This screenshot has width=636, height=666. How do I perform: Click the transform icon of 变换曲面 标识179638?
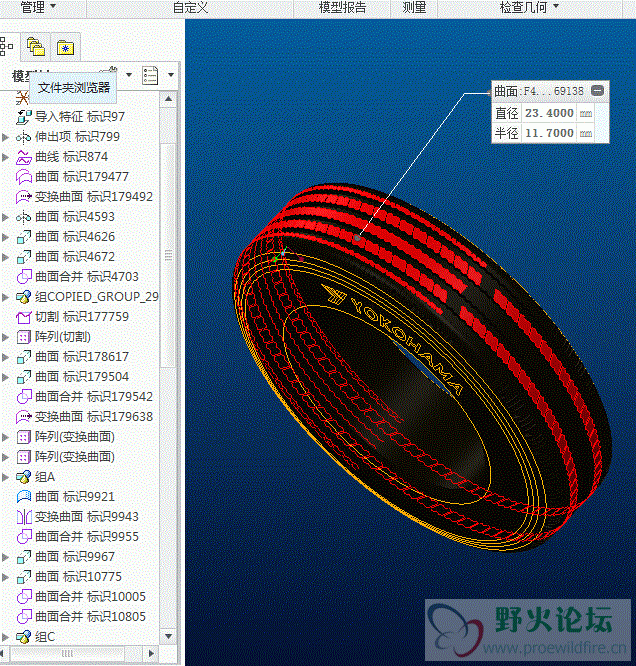tap(24, 417)
